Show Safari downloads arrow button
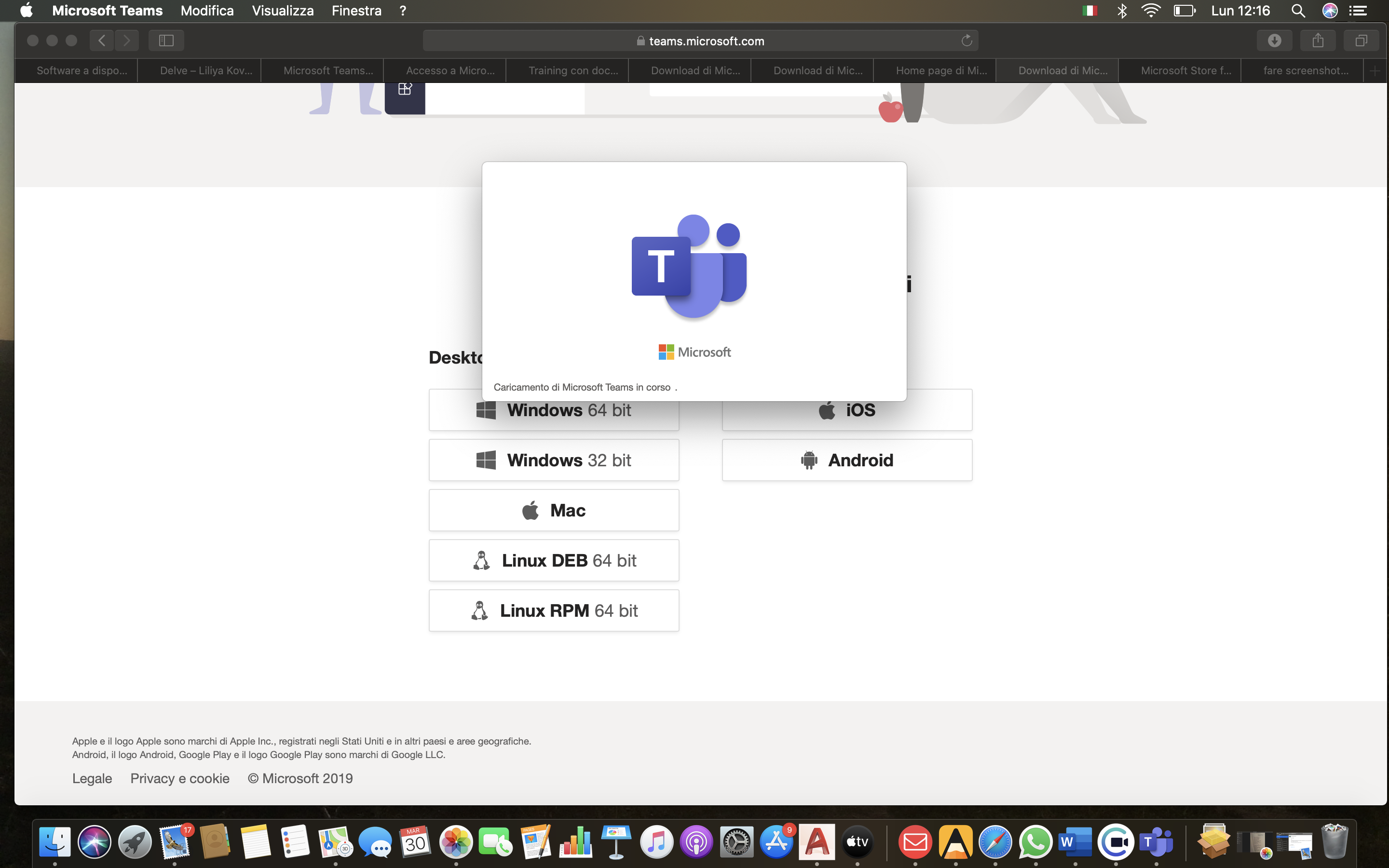 (1274, 40)
